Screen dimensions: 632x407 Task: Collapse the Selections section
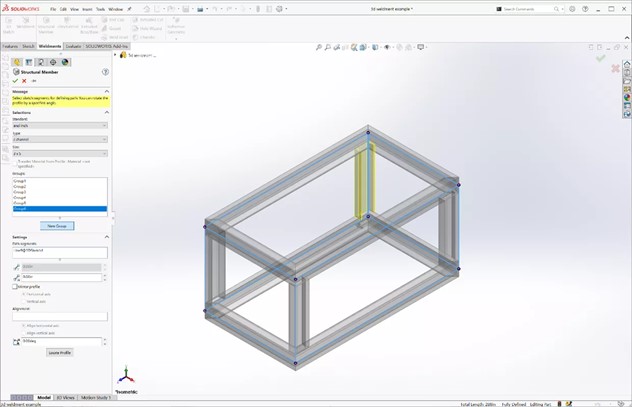(x=107, y=112)
